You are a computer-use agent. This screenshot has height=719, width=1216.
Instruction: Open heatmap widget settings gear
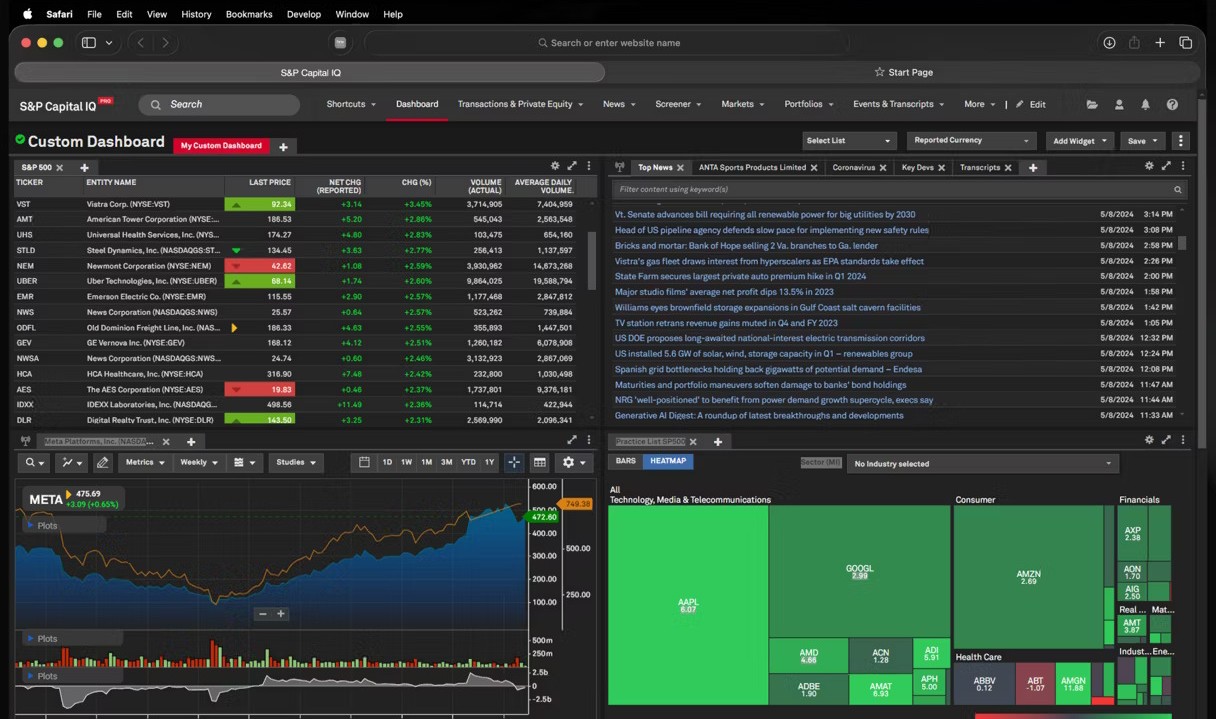(1149, 440)
